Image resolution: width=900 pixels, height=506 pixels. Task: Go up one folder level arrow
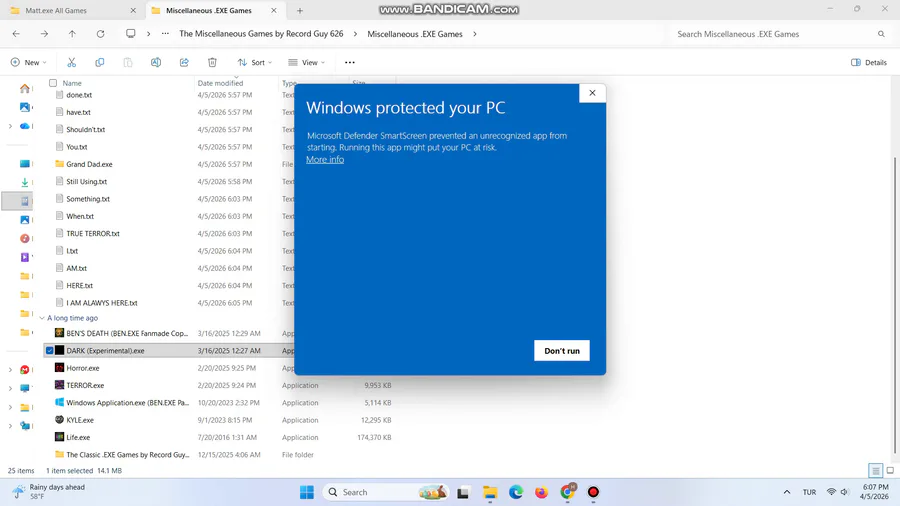(x=72, y=34)
